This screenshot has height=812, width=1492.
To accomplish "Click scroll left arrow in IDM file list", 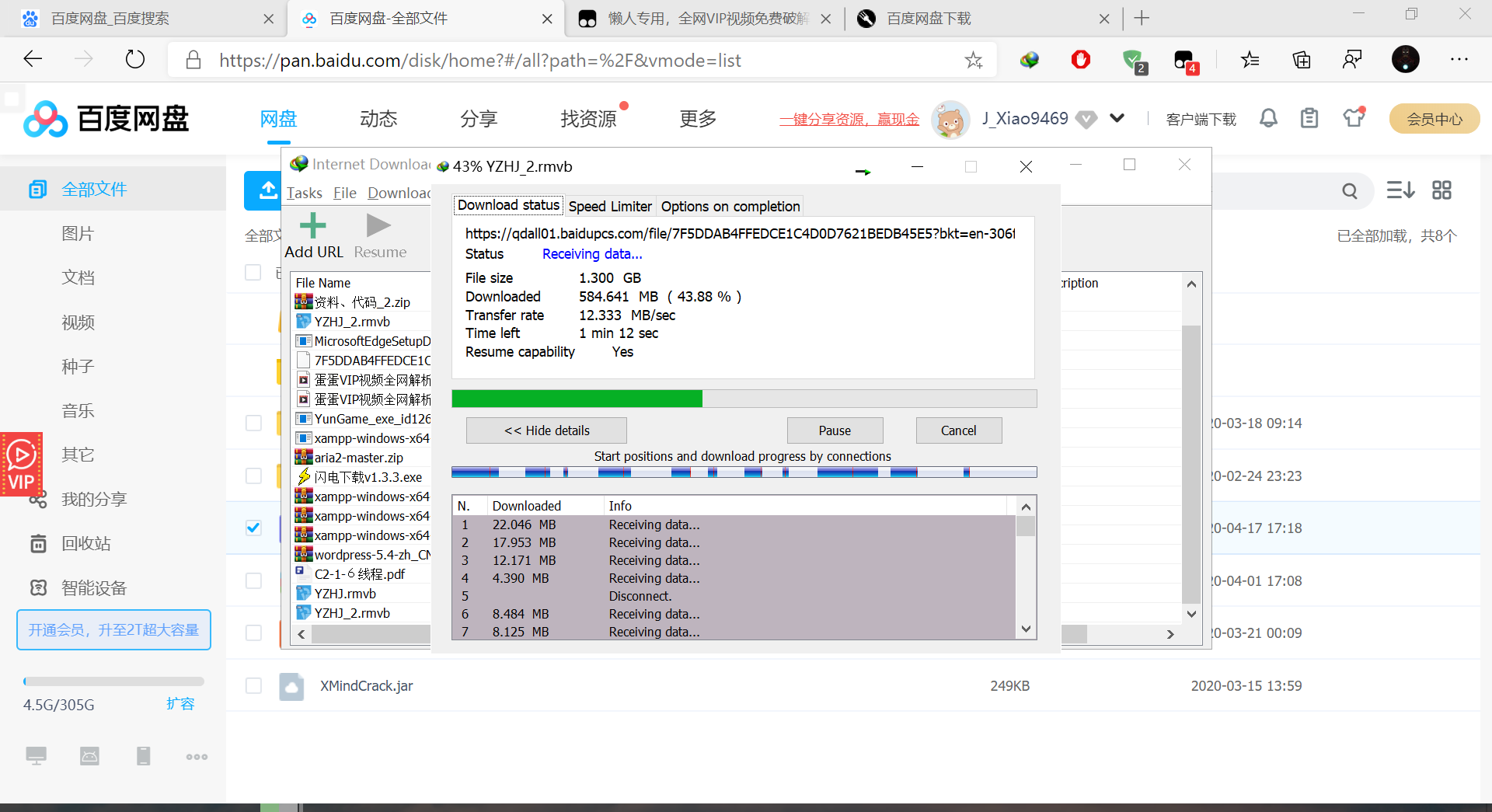I will tap(302, 634).
